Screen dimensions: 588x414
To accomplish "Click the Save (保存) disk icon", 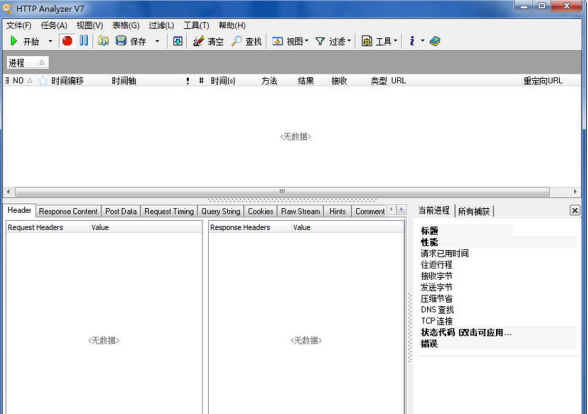I will pyautogui.click(x=121, y=41).
